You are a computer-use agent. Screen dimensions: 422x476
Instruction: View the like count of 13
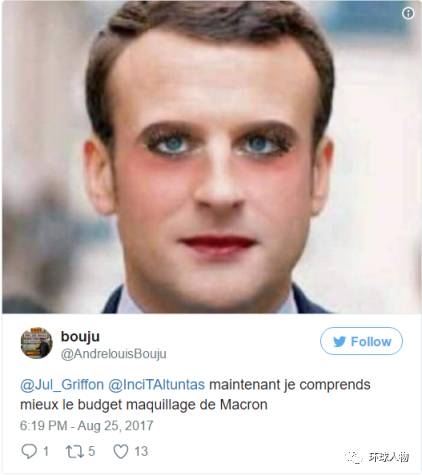141,451
